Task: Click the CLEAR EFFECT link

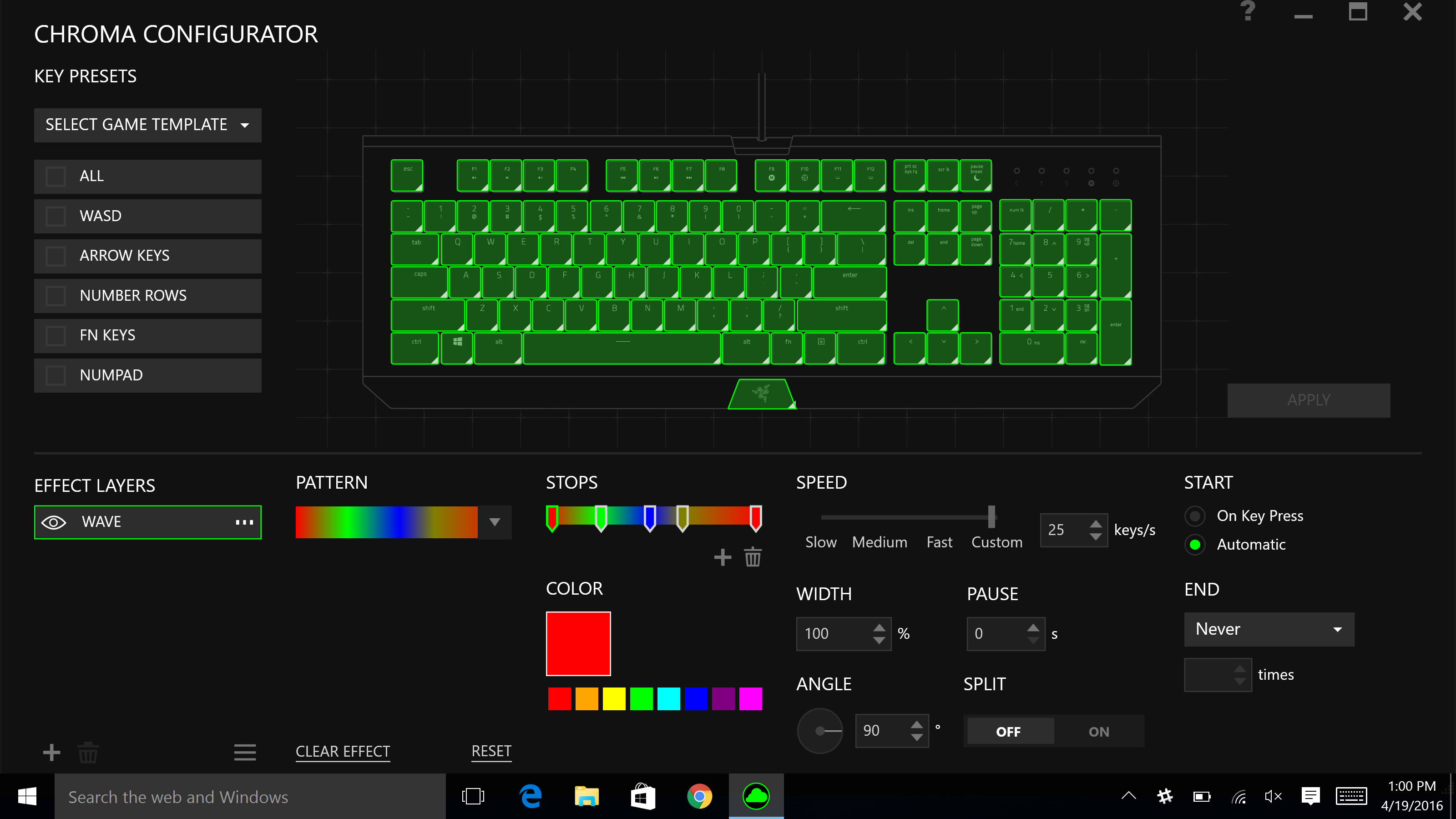Action: pos(343,751)
